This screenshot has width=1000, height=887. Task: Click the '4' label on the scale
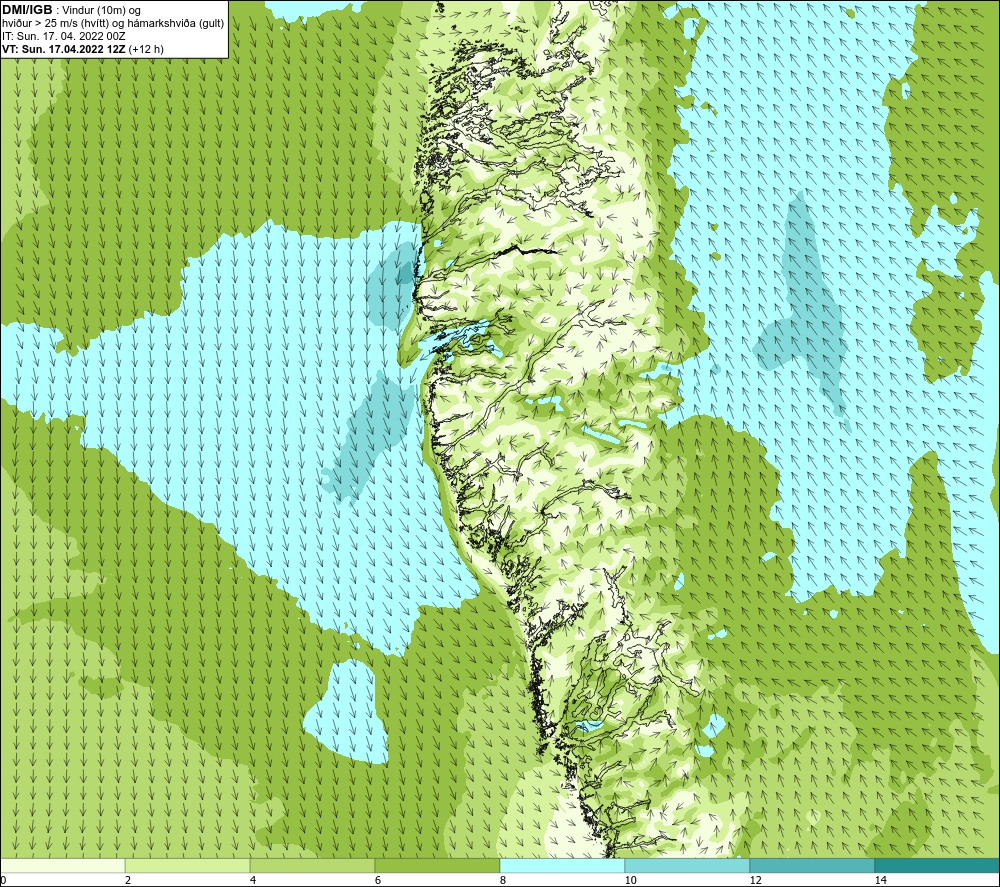[253, 880]
